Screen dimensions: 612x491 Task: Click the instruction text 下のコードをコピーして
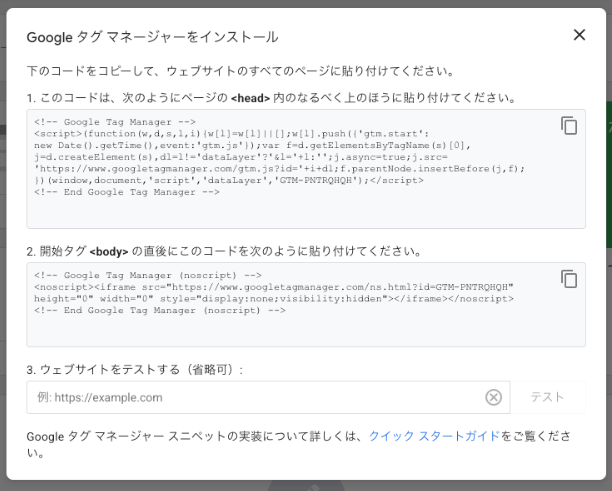[240, 71]
